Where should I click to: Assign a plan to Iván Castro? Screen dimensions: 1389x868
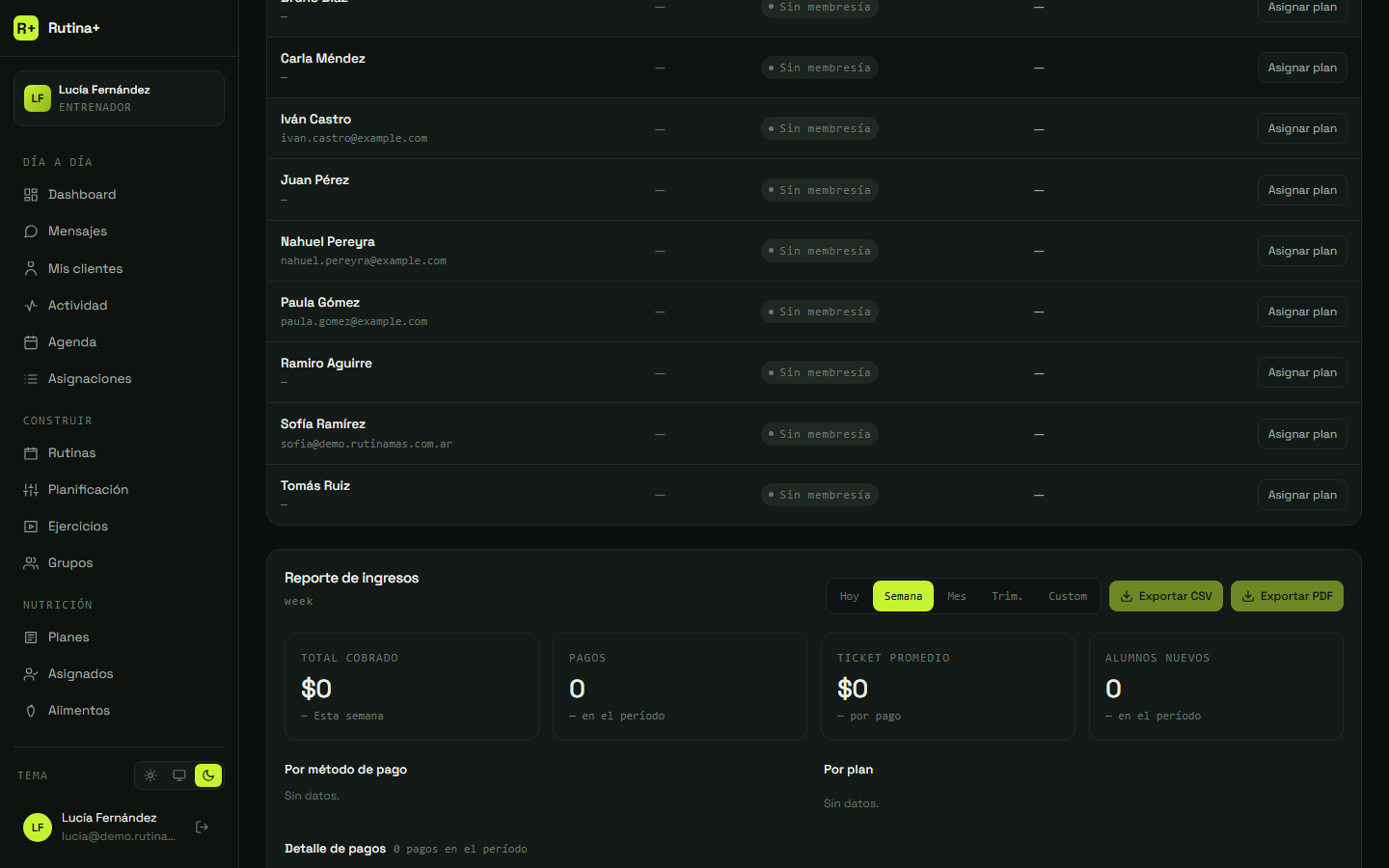point(1302,128)
